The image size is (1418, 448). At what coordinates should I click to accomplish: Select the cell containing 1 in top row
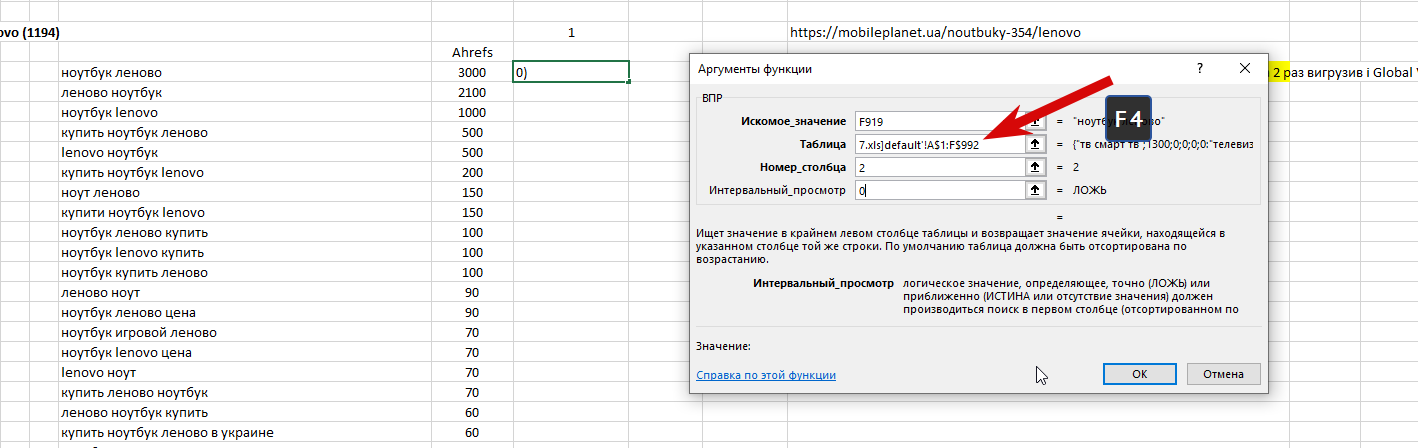tap(571, 32)
